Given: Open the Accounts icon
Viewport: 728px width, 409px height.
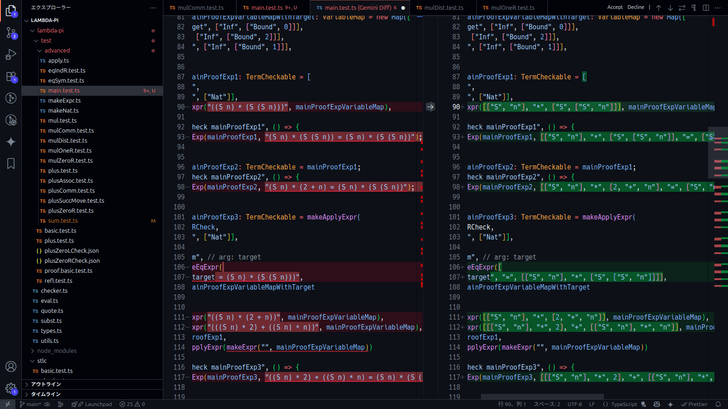Looking at the screenshot, I should pyautogui.click(x=11, y=366).
